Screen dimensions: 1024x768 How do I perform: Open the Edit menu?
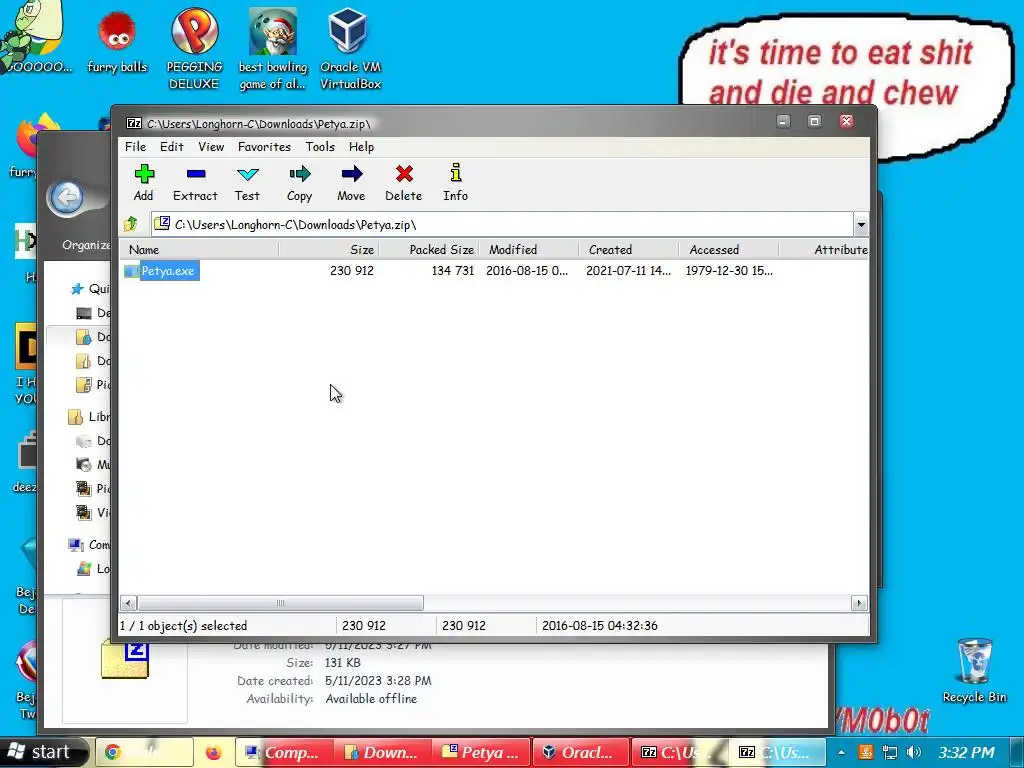(x=172, y=147)
